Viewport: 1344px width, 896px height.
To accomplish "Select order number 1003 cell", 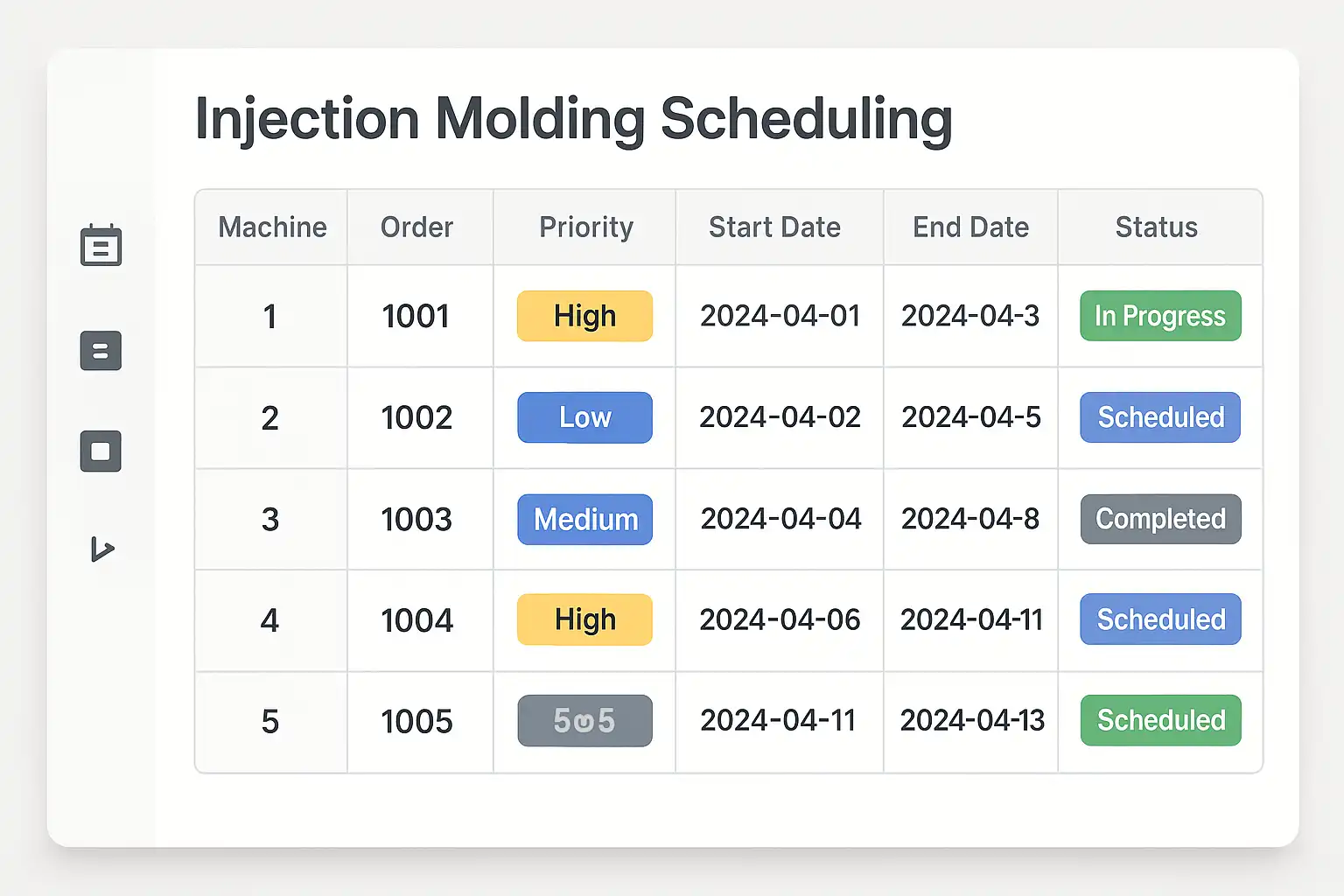I will [416, 520].
